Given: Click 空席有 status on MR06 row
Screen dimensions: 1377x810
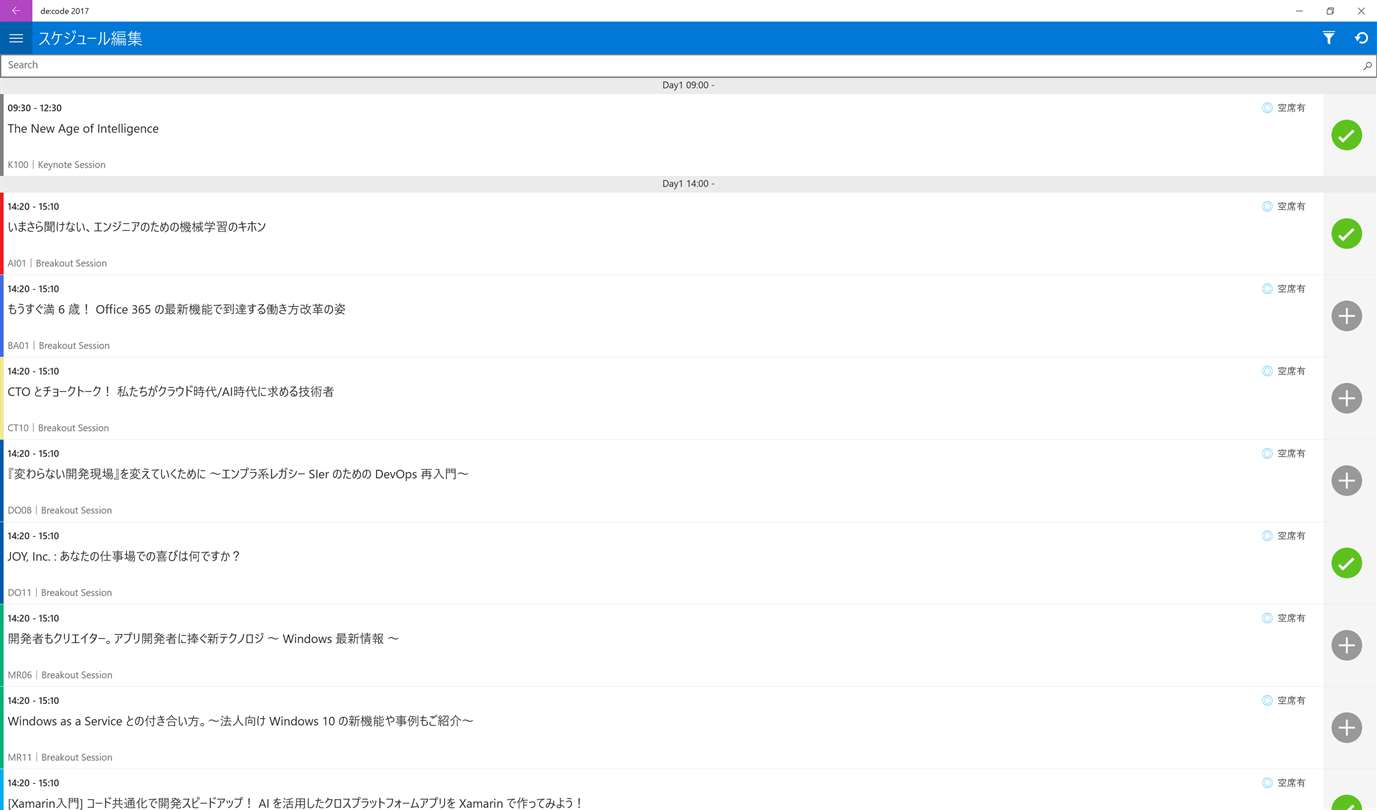Looking at the screenshot, I should pyautogui.click(x=1284, y=618).
